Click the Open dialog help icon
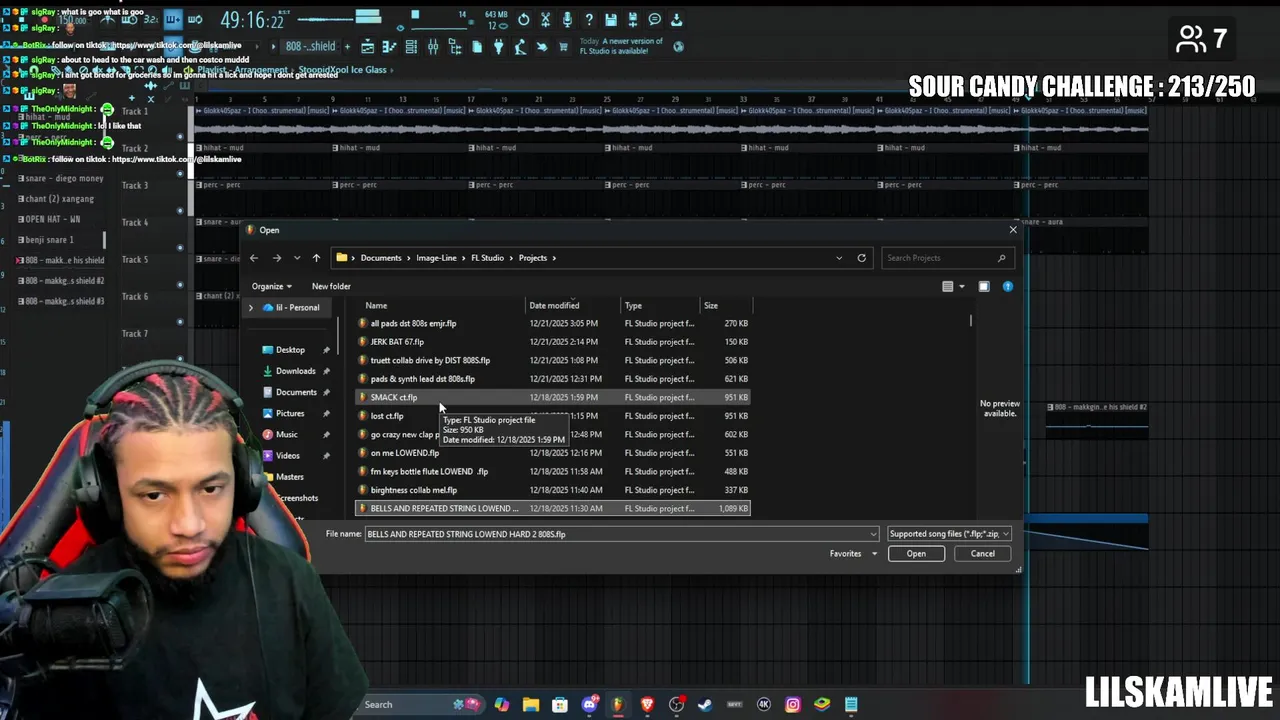Viewport: 1280px width, 720px height. (1007, 286)
